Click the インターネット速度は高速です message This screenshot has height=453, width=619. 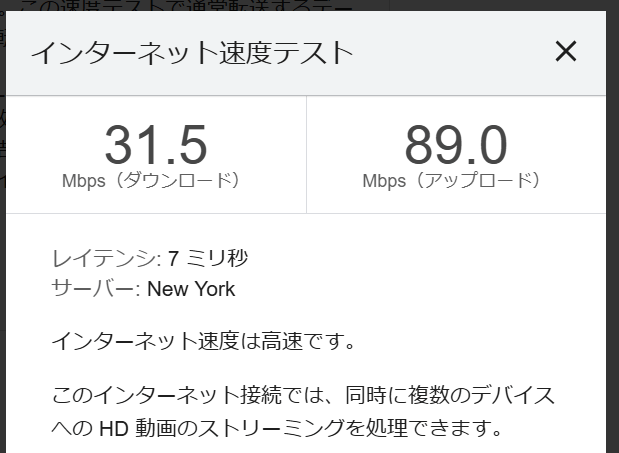[204, 343]
